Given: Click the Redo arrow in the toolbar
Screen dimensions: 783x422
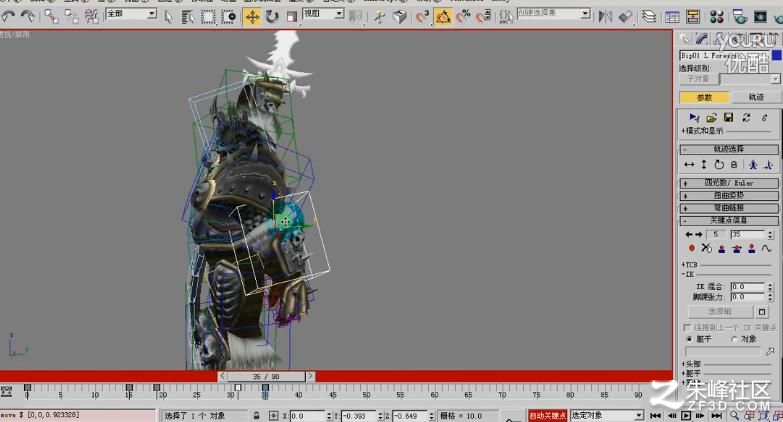Looking at the screenshot, I should click(28, 16).
